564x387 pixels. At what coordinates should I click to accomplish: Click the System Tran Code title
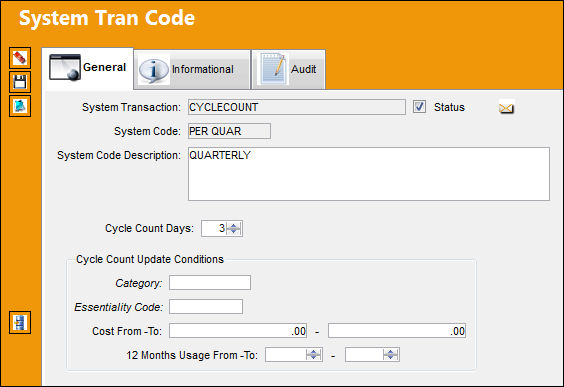tap(107, 18)
